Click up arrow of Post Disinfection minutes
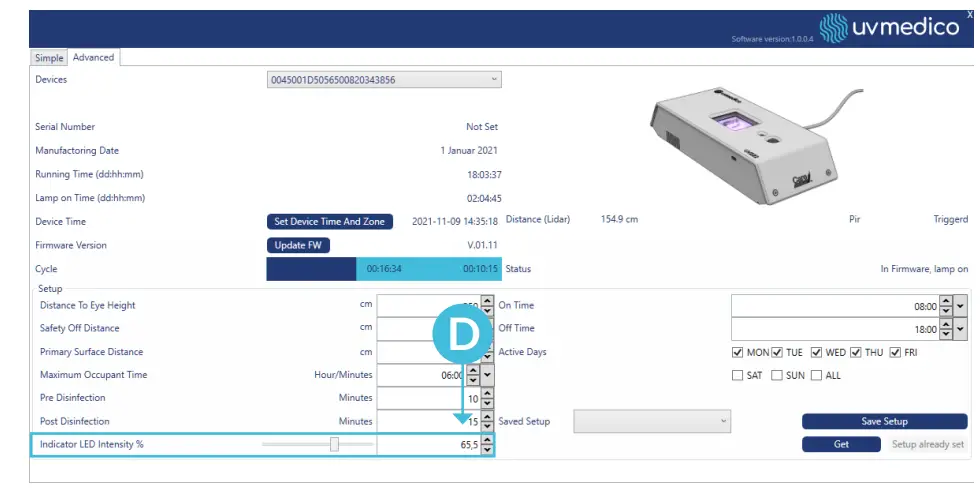 (488, 416)
